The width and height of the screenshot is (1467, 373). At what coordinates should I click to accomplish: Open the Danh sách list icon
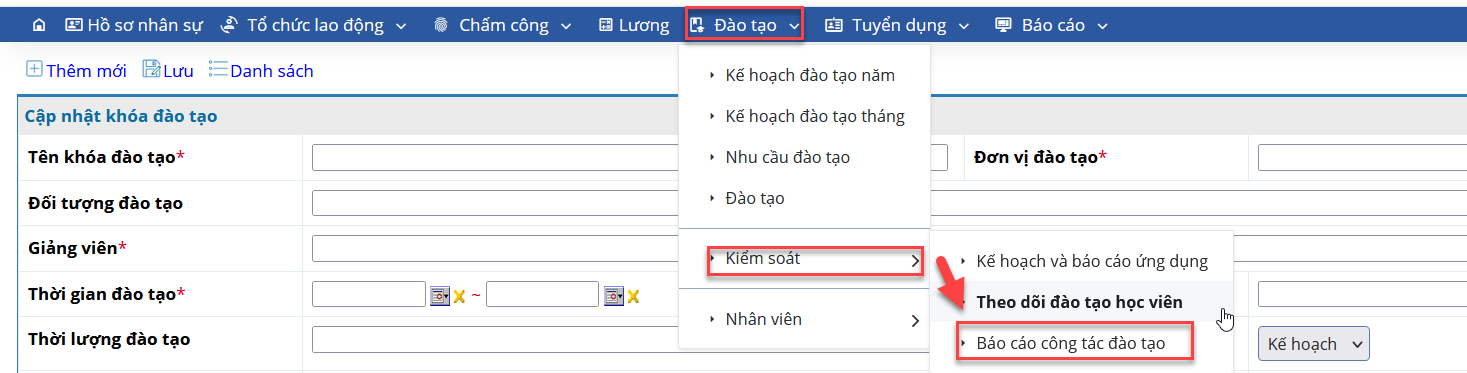tap(218, 69)
